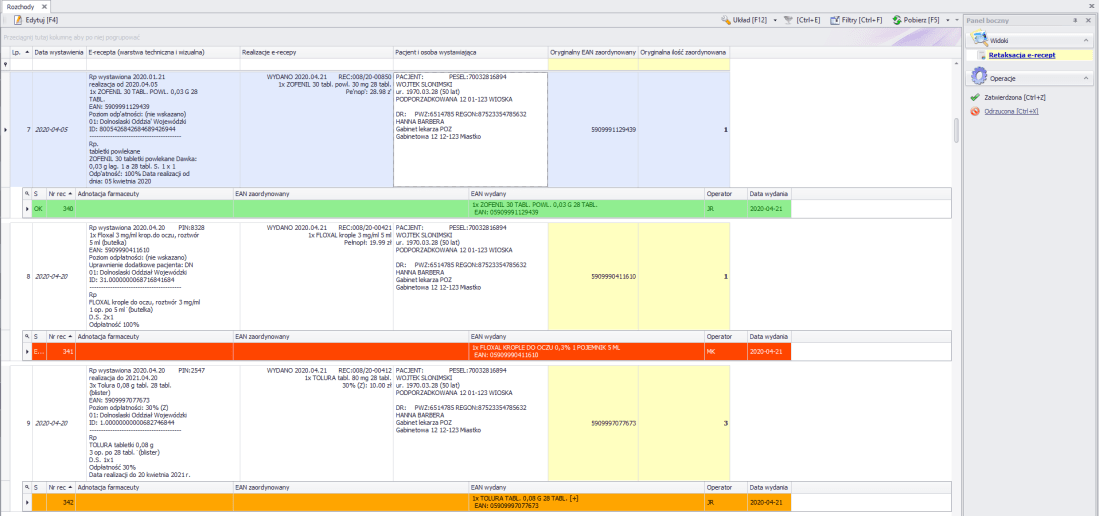Close the Rozchody tab
Image resolution: width=1099 pixels, height=516 pixels.
pyautogui.click(x=44, y=7)
